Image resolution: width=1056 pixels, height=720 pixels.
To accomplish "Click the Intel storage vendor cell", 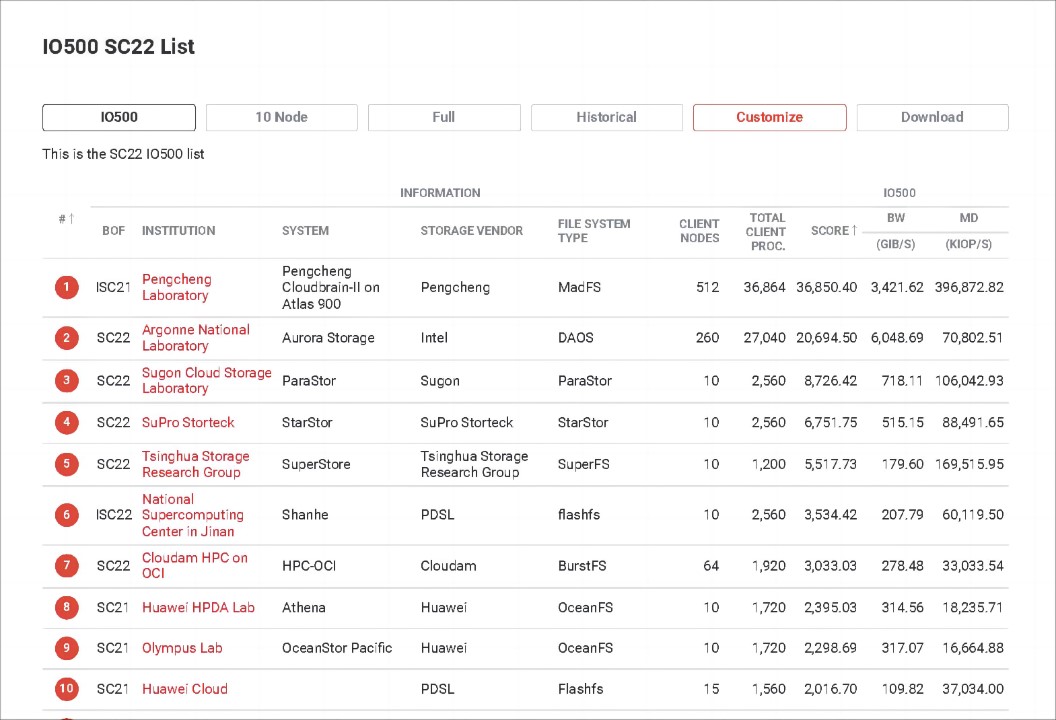I will pyautogui.click(x=434, y=338).
